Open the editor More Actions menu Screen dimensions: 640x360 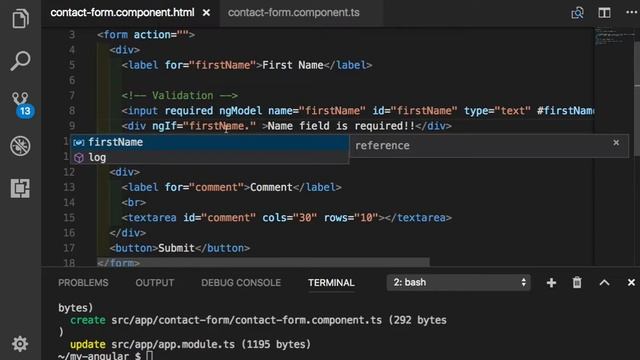(x=631, y=13)
